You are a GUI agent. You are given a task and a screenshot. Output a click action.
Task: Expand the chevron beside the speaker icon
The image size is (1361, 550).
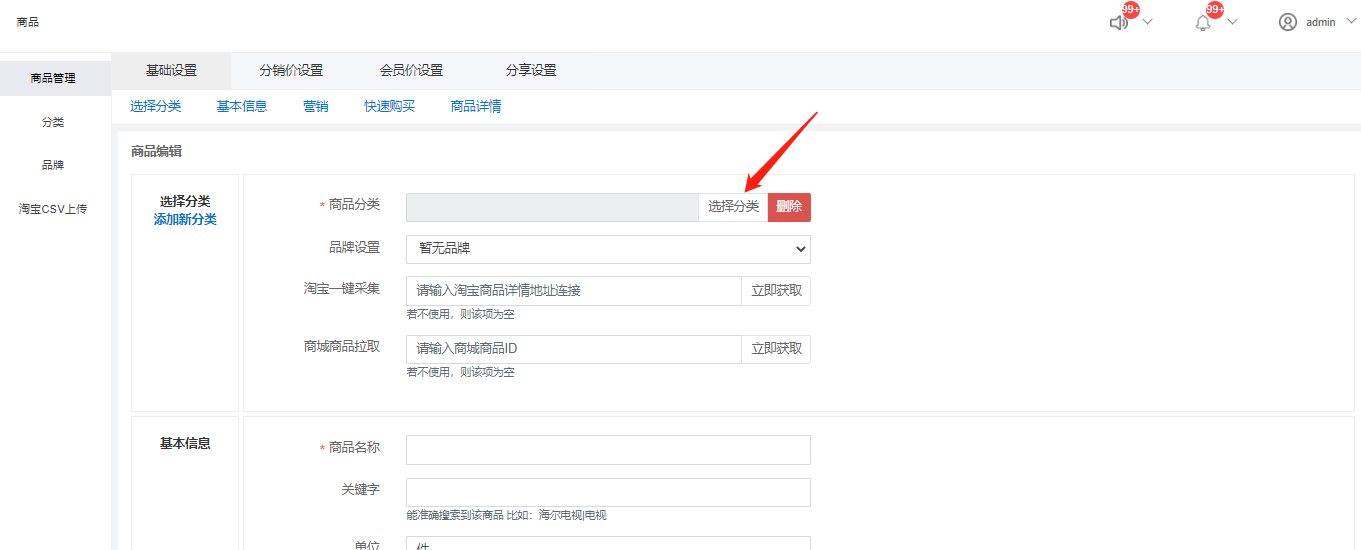1147,22
